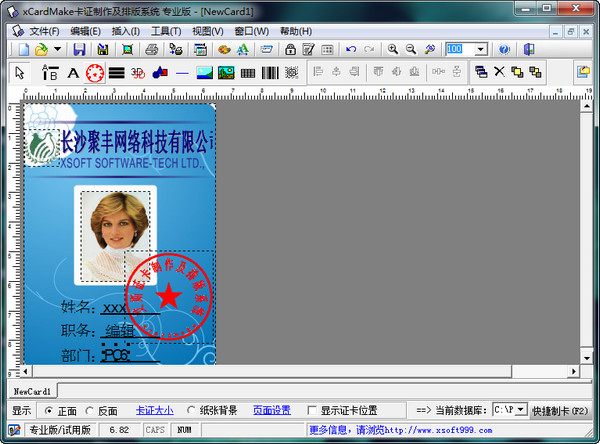The height and width of the screenshot is (444, 600).
Task: Open the current database path dropdown
Action: (x=520, y=410)
